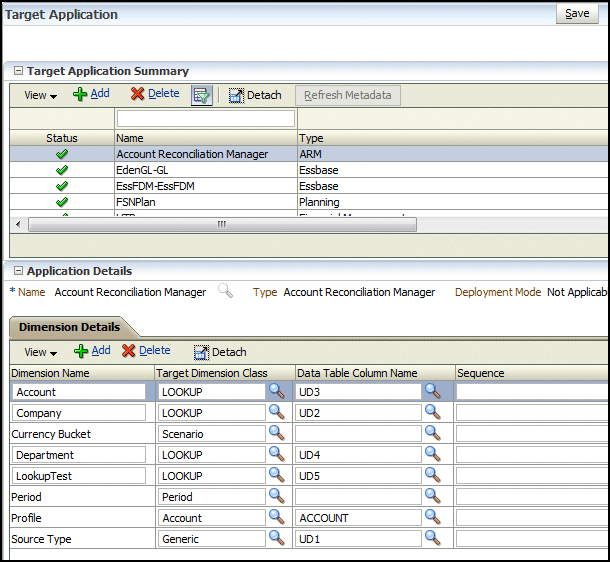Image resolution: width=610 pixels, height=562 pixels.
Task: Detach the Dimension Details table
Action: 220,352
